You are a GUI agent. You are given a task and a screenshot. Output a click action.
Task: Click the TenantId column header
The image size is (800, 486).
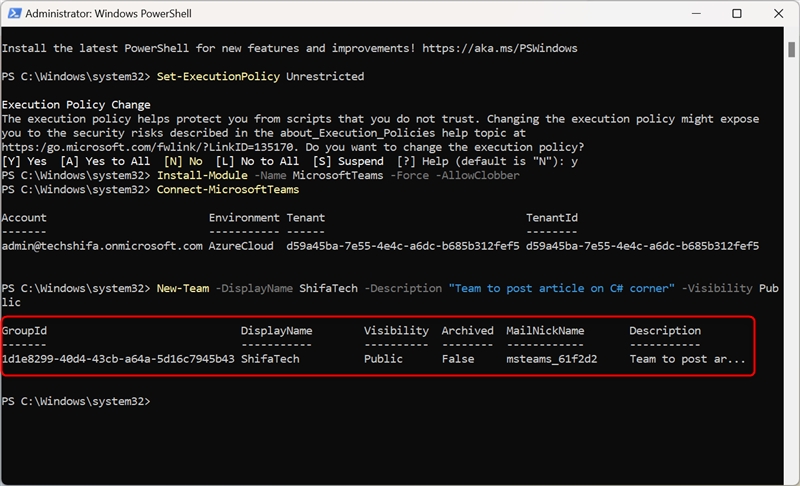click(x=552, y=218)
